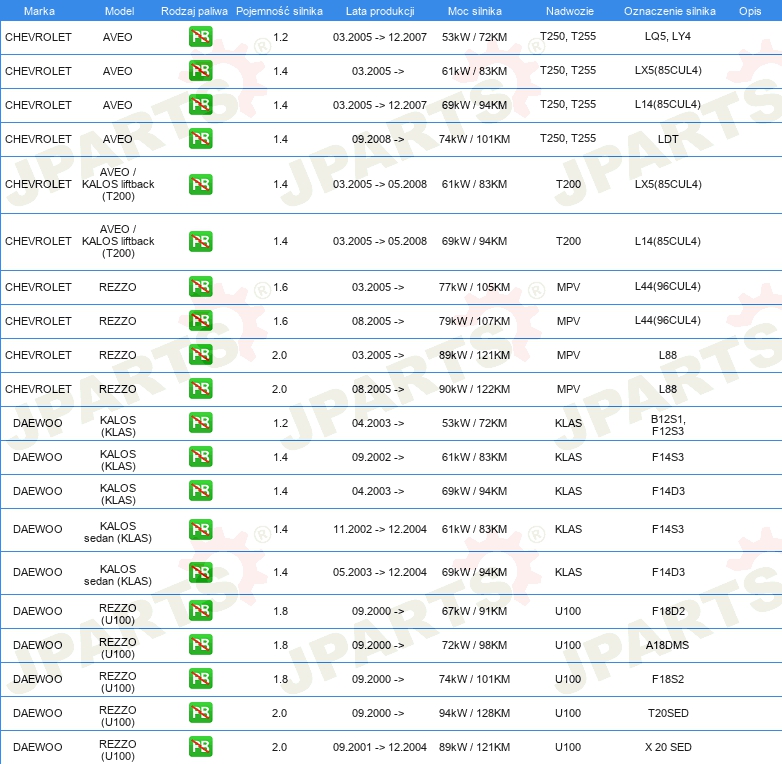Image resolution: width=782 pixels, height=764 pixels.
Task: Click the Rodzaj paliwa column header
Action: 194,11
